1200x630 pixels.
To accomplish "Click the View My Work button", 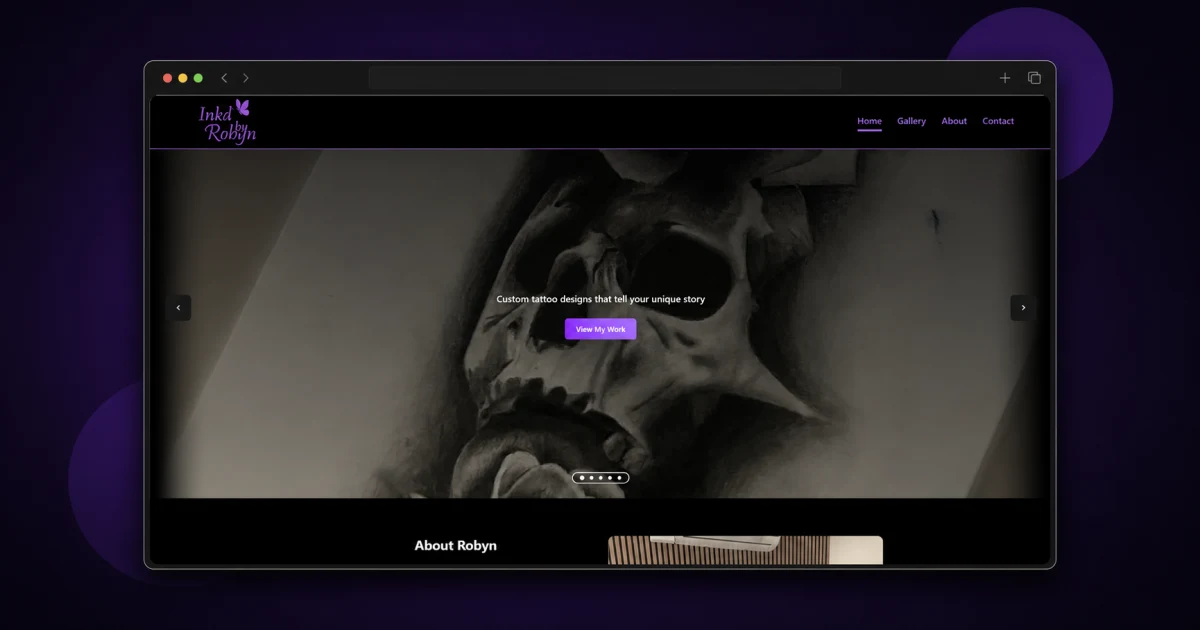I will (x=600, y=329).
